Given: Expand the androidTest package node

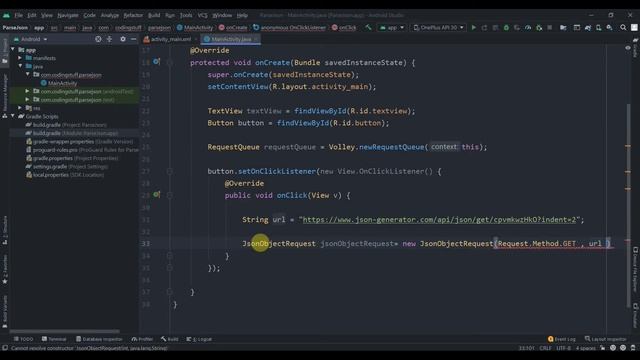Looking at the screenshot, I should pos(27,91).
